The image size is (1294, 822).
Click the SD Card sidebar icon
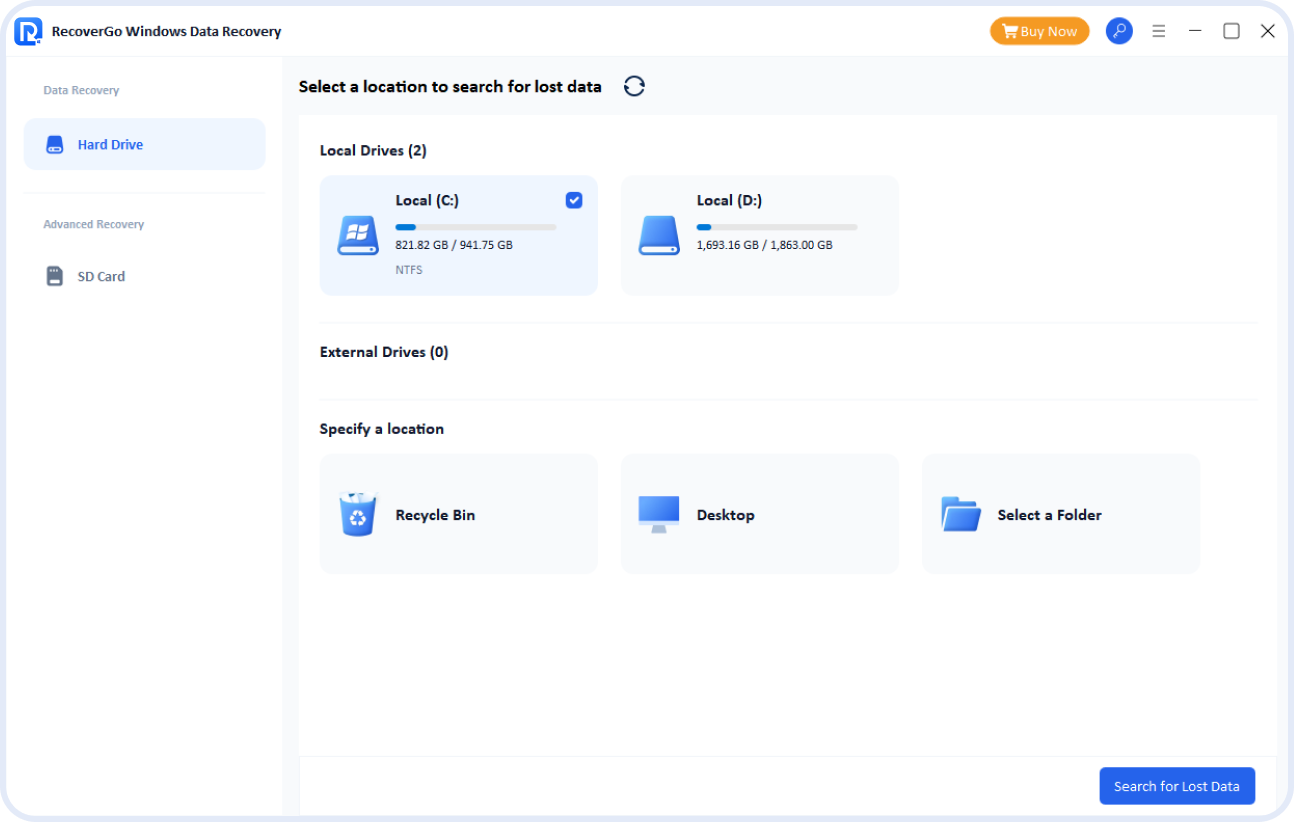55,276
